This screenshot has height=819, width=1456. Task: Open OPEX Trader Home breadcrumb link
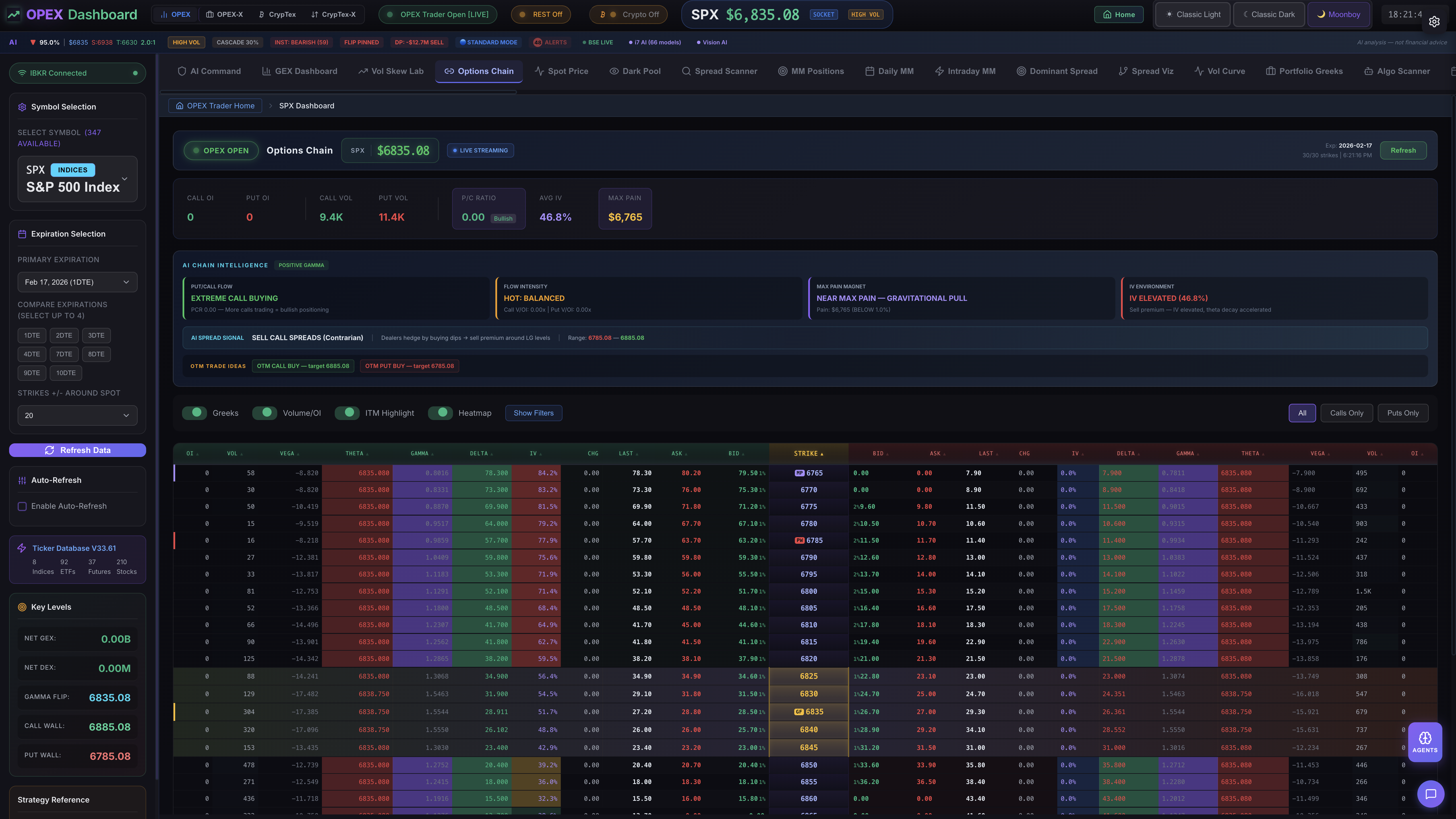(215, 106)
